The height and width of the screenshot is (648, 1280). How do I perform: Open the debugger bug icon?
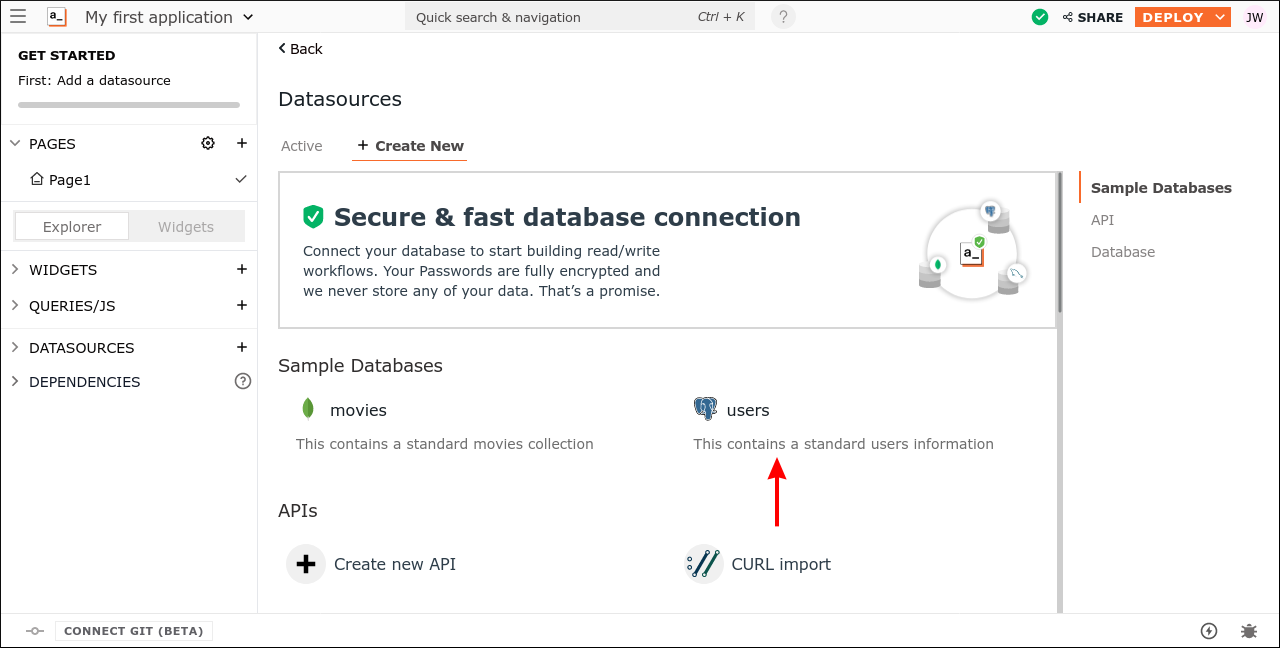(1249, 631)
